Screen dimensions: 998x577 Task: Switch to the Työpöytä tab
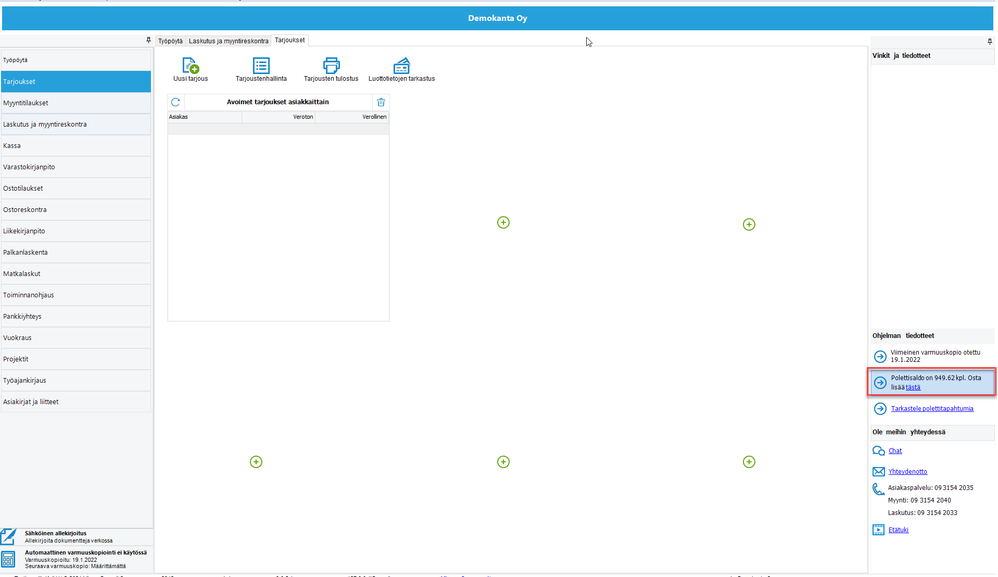coord(170,41)
